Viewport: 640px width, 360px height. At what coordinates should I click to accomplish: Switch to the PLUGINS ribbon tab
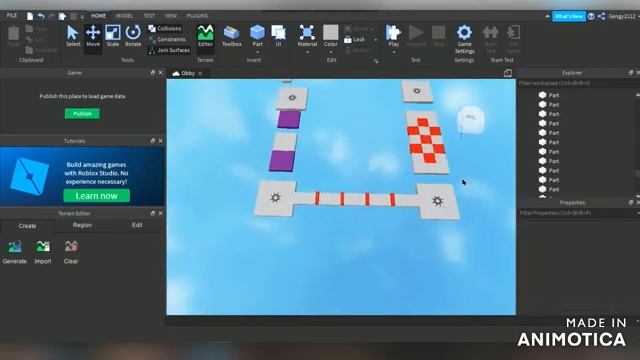pyautogui.click(x=197, y=16)
